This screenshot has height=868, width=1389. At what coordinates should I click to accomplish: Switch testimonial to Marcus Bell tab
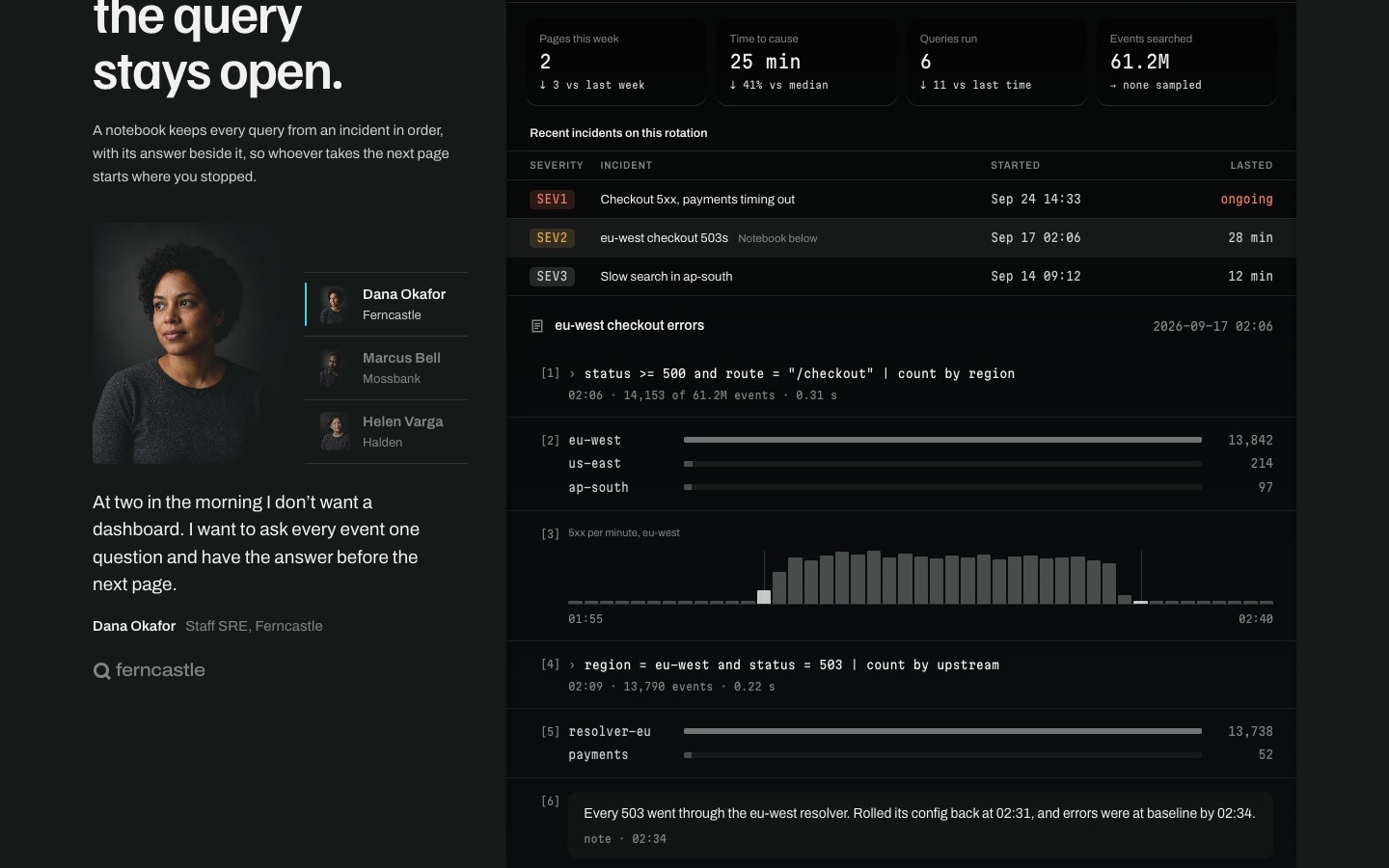(386, 367)
